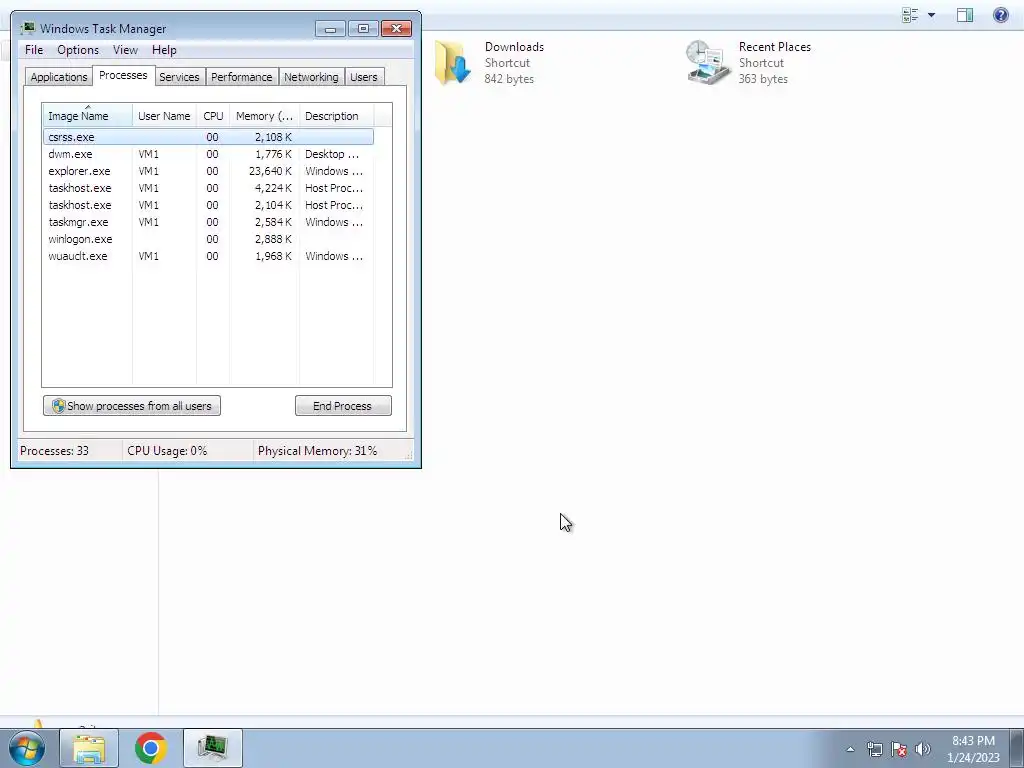
Task: Sort by the Description column header
Action: 336,116
